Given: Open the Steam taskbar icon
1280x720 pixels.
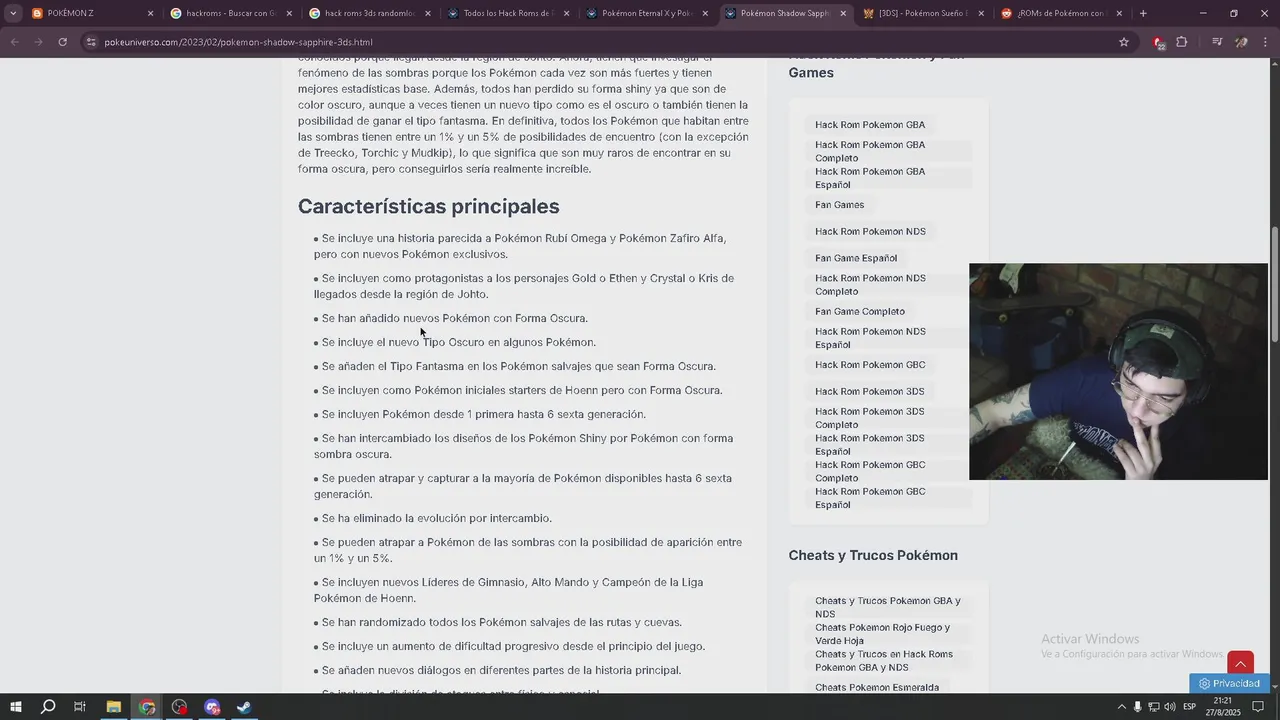Looking at the screenshot, I should [244, 707].
